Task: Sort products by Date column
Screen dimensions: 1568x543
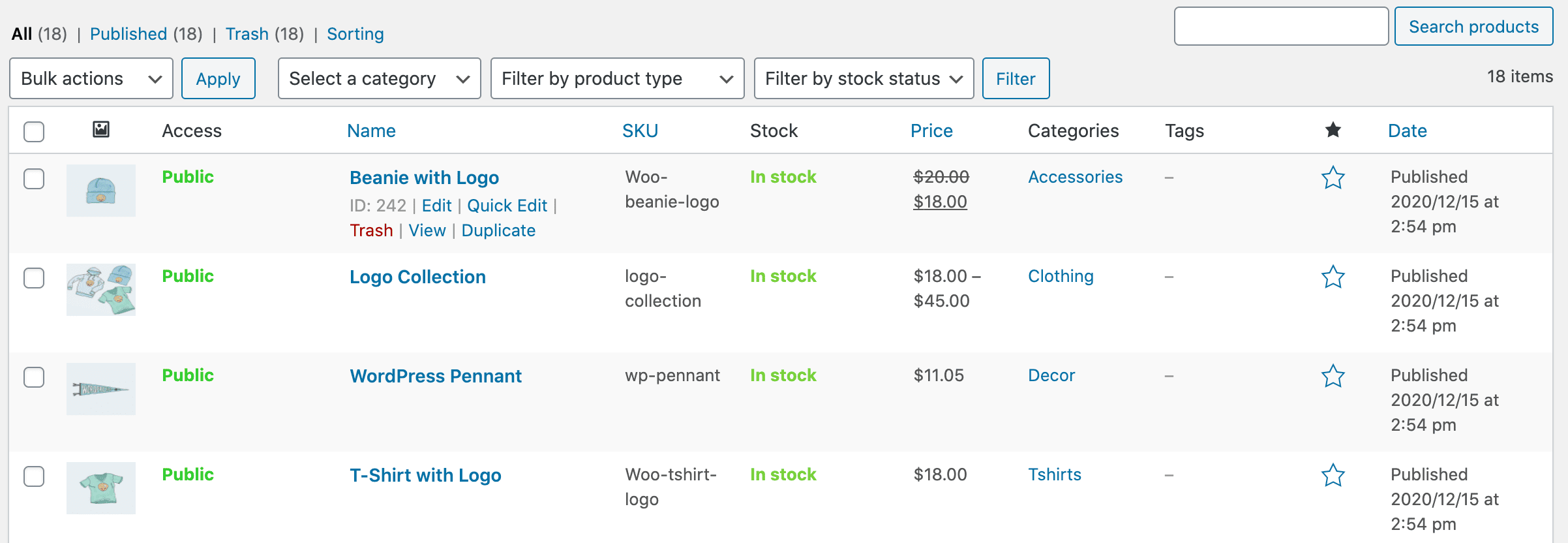Action: tap(1408, 131)
